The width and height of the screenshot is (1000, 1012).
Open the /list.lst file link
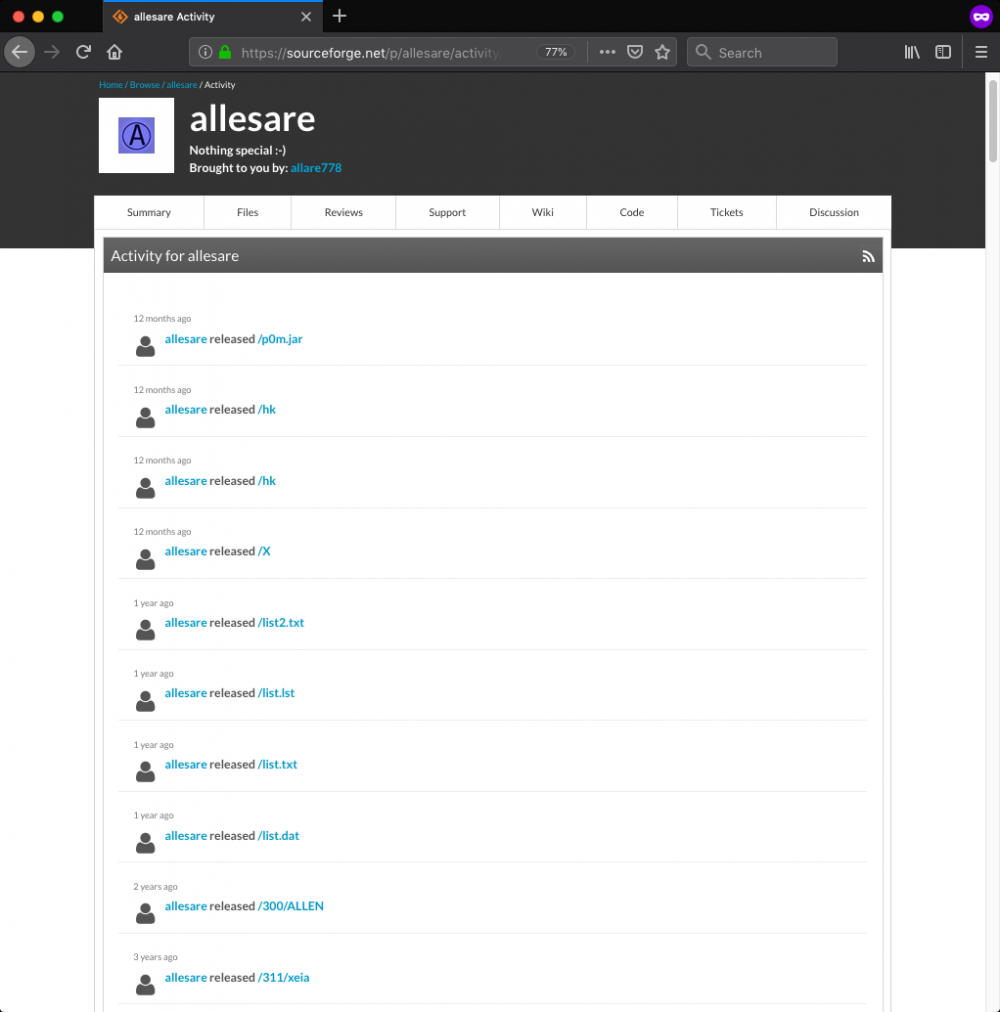[x=276, y=693]
